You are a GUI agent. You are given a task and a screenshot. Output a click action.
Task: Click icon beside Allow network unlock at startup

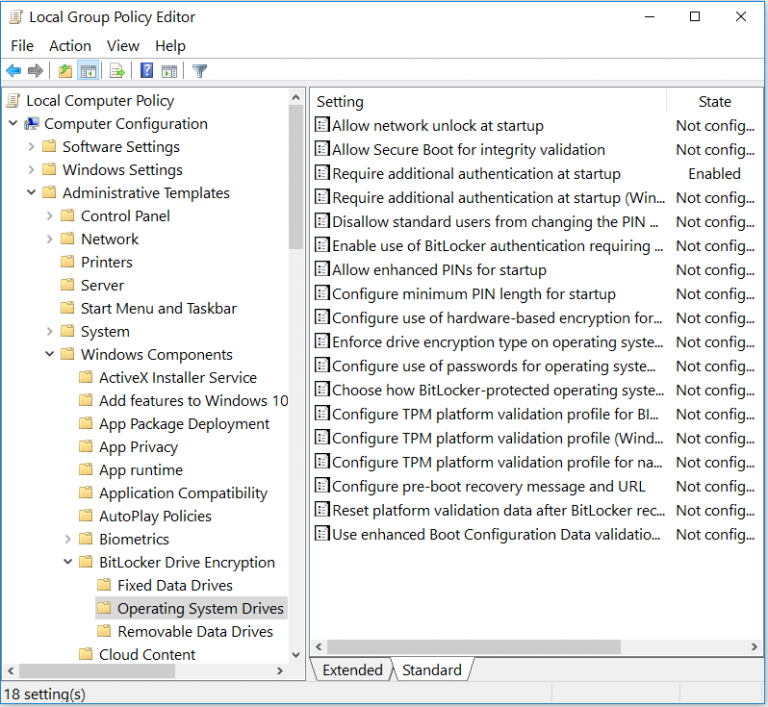(x=322, y=125)
